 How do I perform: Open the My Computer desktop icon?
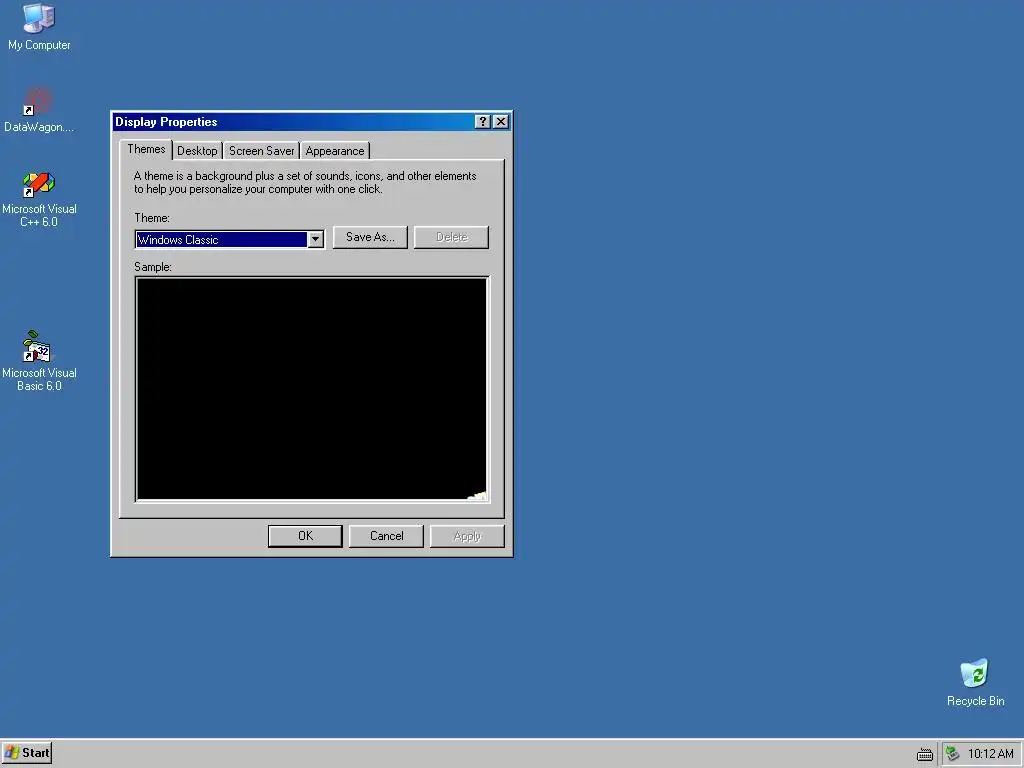(39, 26)
